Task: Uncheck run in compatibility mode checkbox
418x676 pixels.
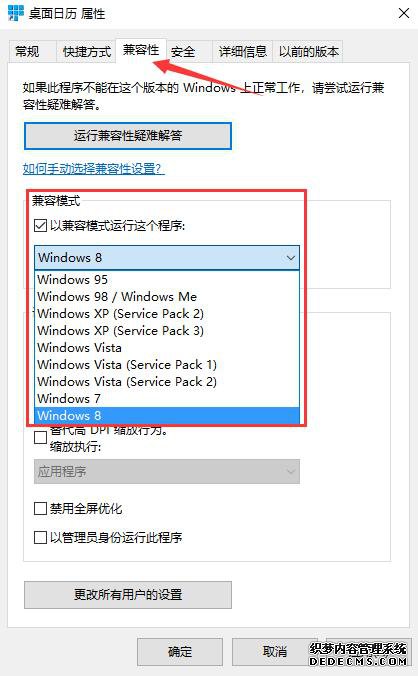Action: [40, 225]
